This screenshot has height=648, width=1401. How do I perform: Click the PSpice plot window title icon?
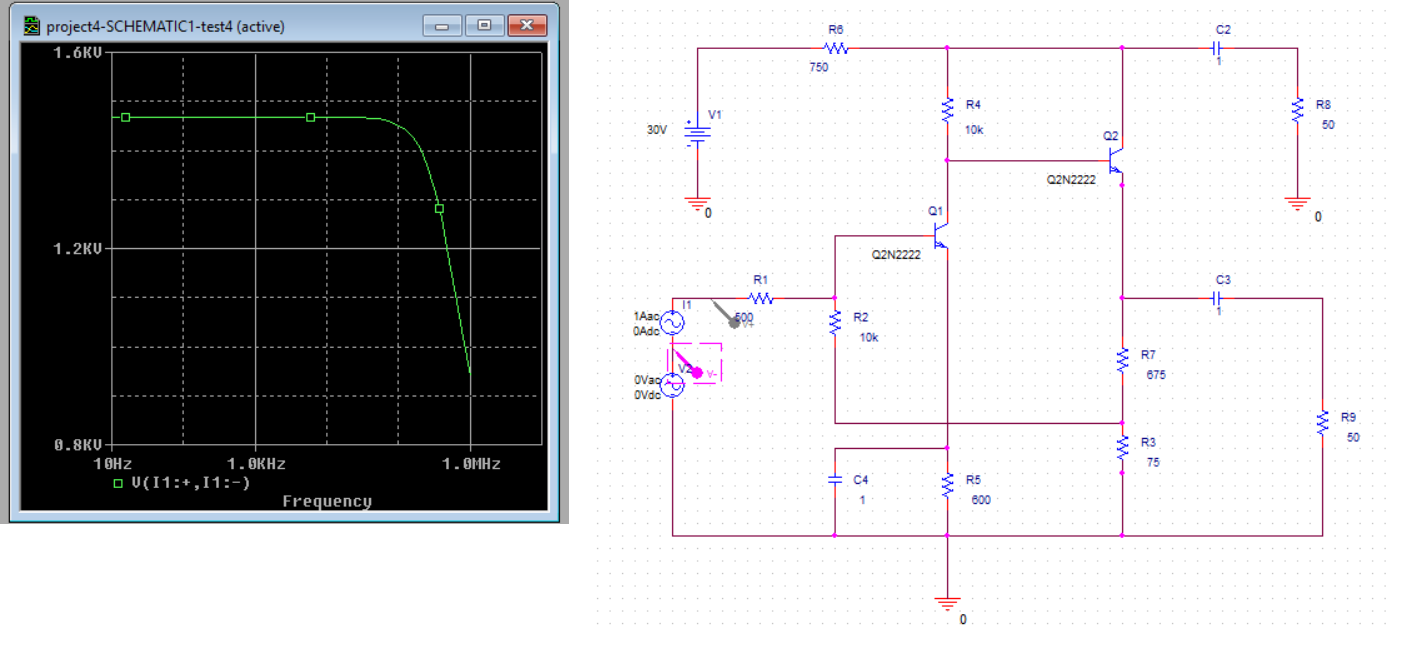31,25
